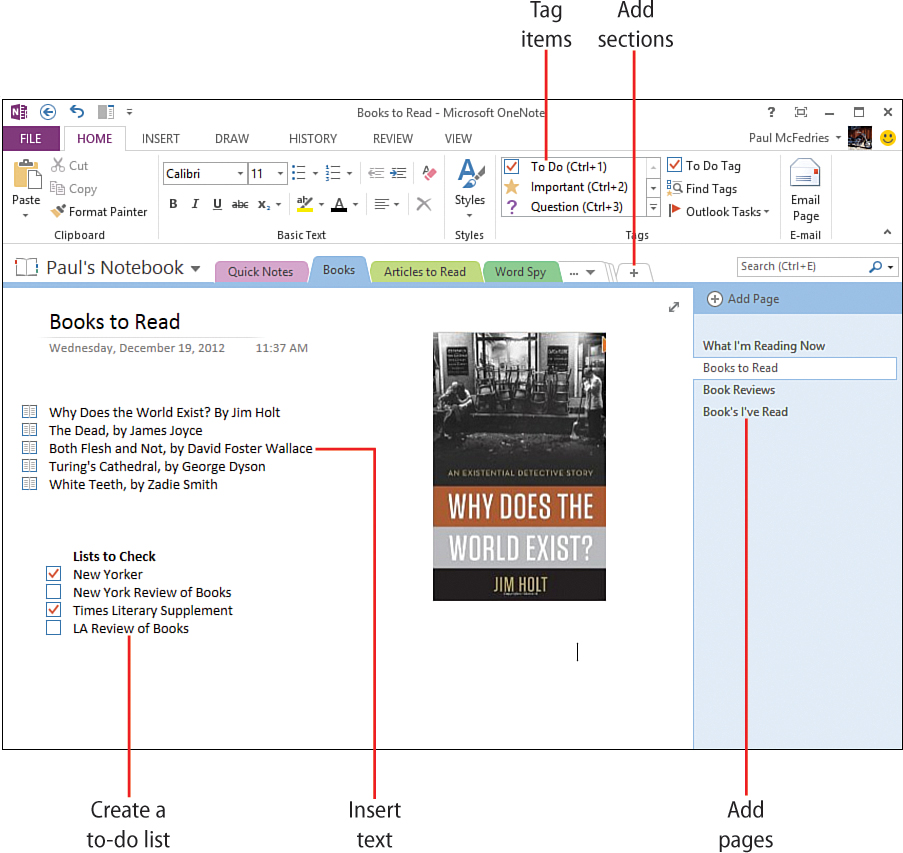Uncheck the New Yorker checkbox
This screenshot has height=853, width=903.
[54, 574]
